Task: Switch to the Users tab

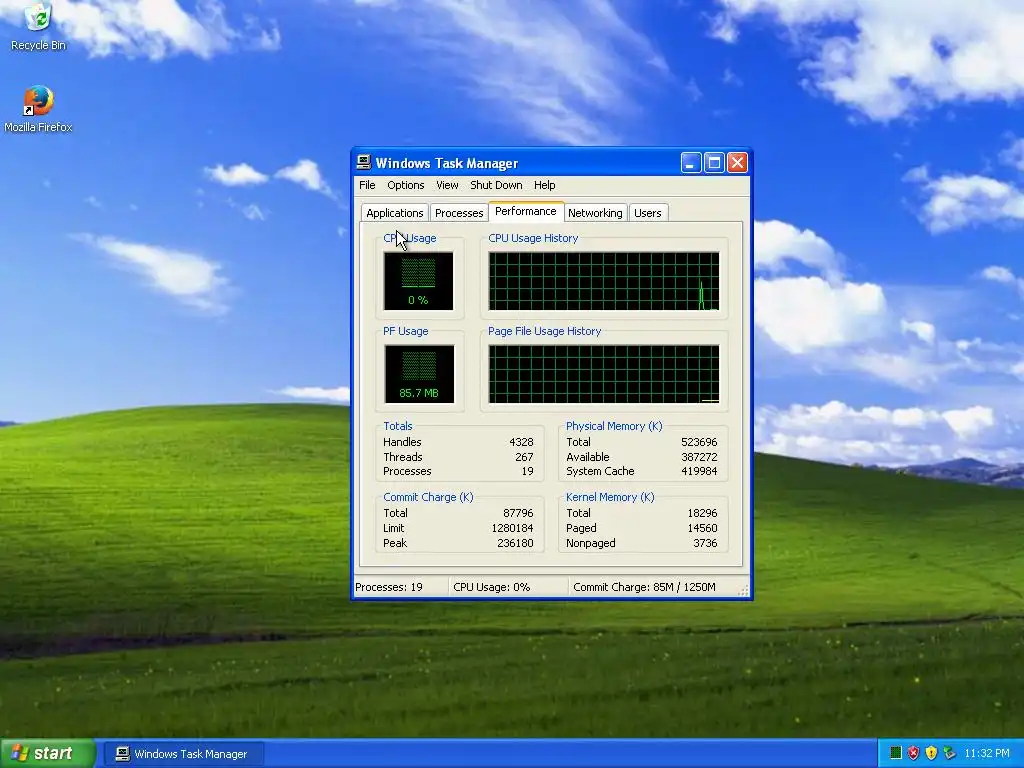Action: click(647, 213)
